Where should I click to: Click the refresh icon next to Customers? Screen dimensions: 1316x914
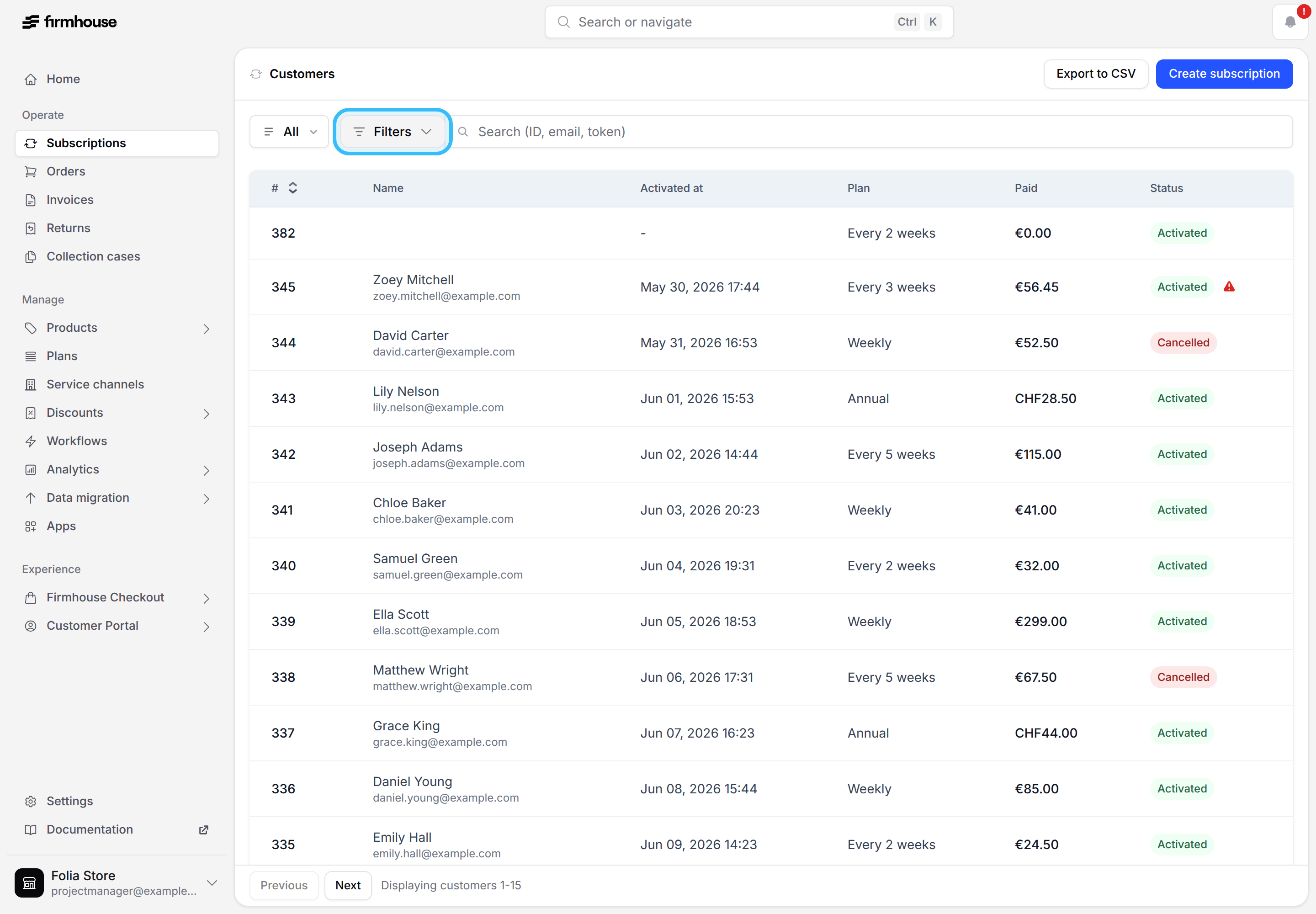click(x=256, y=74)
